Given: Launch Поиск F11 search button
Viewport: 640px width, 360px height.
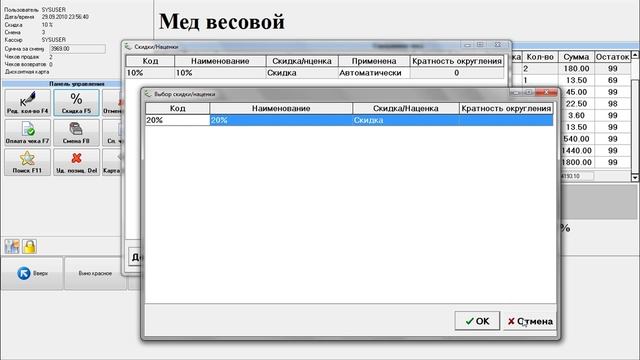Looking at the screenshot, I should [27, 162].
